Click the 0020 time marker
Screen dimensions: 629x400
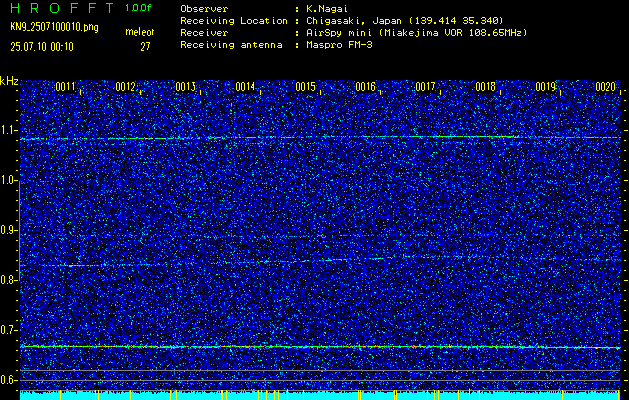coord(606,87)
